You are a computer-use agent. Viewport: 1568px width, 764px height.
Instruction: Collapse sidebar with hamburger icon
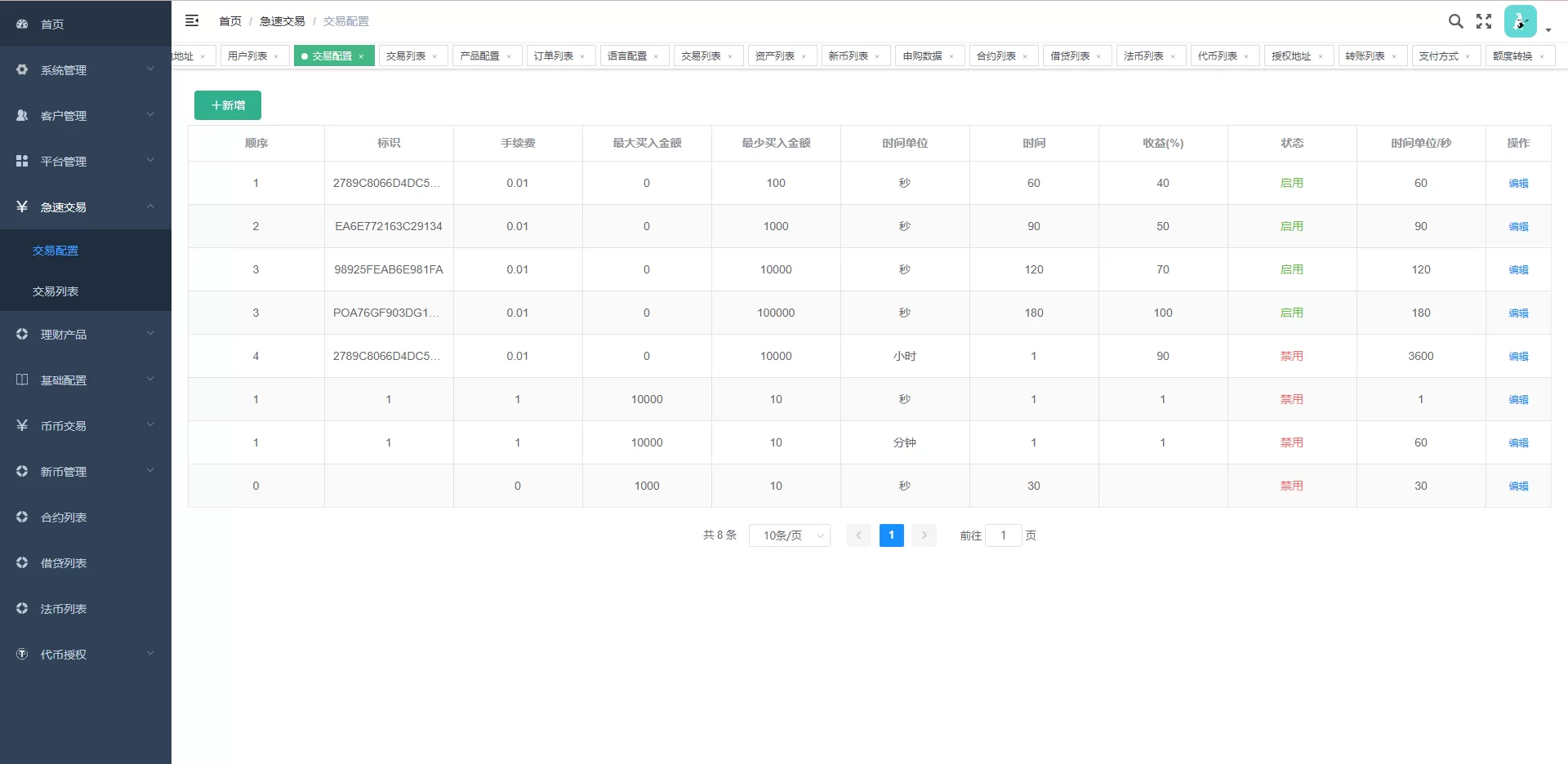[x=192, y=21]
